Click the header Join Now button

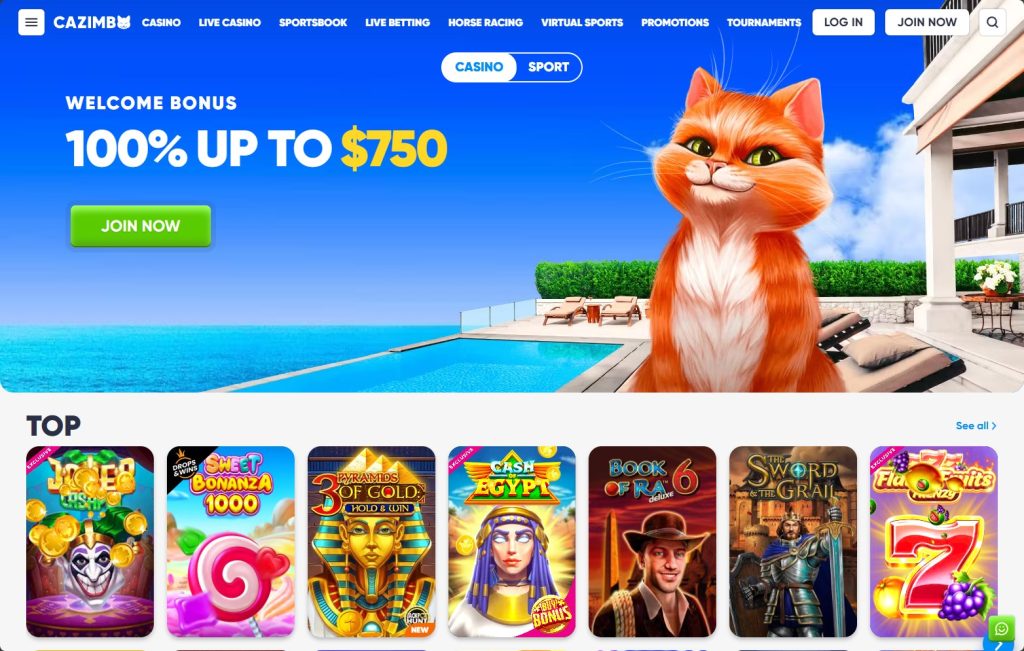(x=927, y=22)
